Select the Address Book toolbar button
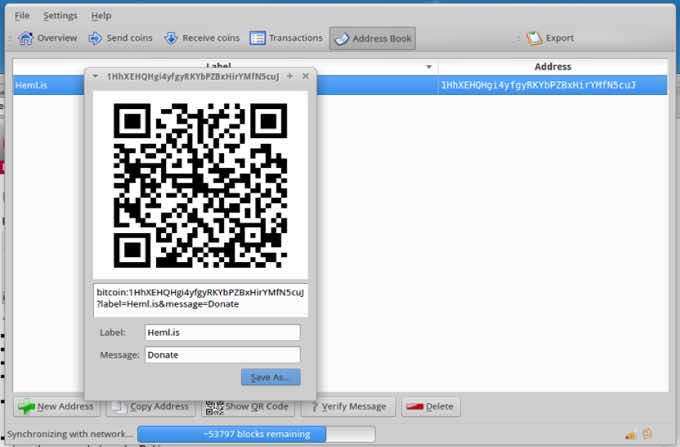This screenshot has width=680, height=447. (x=372, y=39)
